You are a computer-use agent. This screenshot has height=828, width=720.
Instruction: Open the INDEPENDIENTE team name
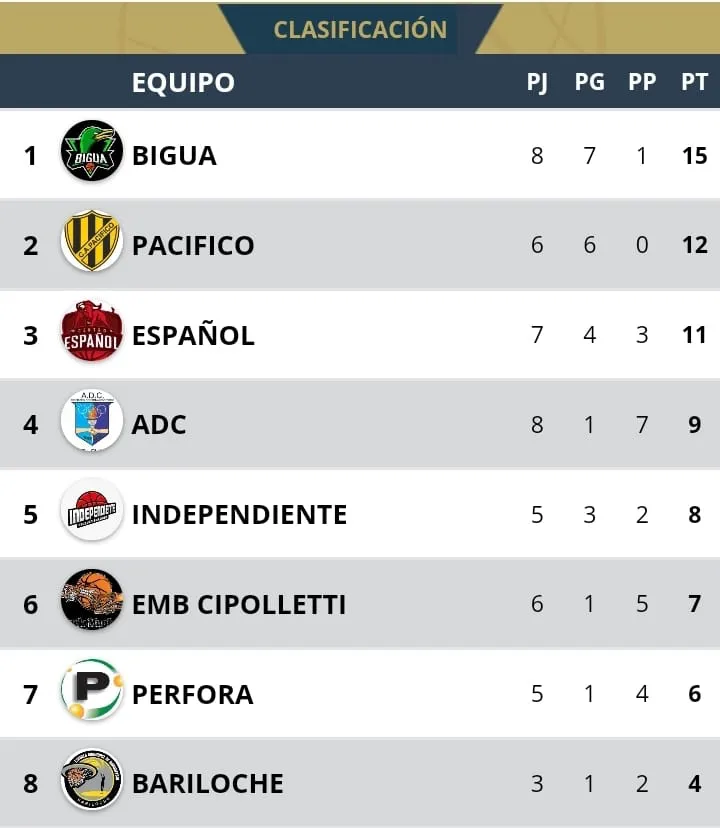point(239,515)
